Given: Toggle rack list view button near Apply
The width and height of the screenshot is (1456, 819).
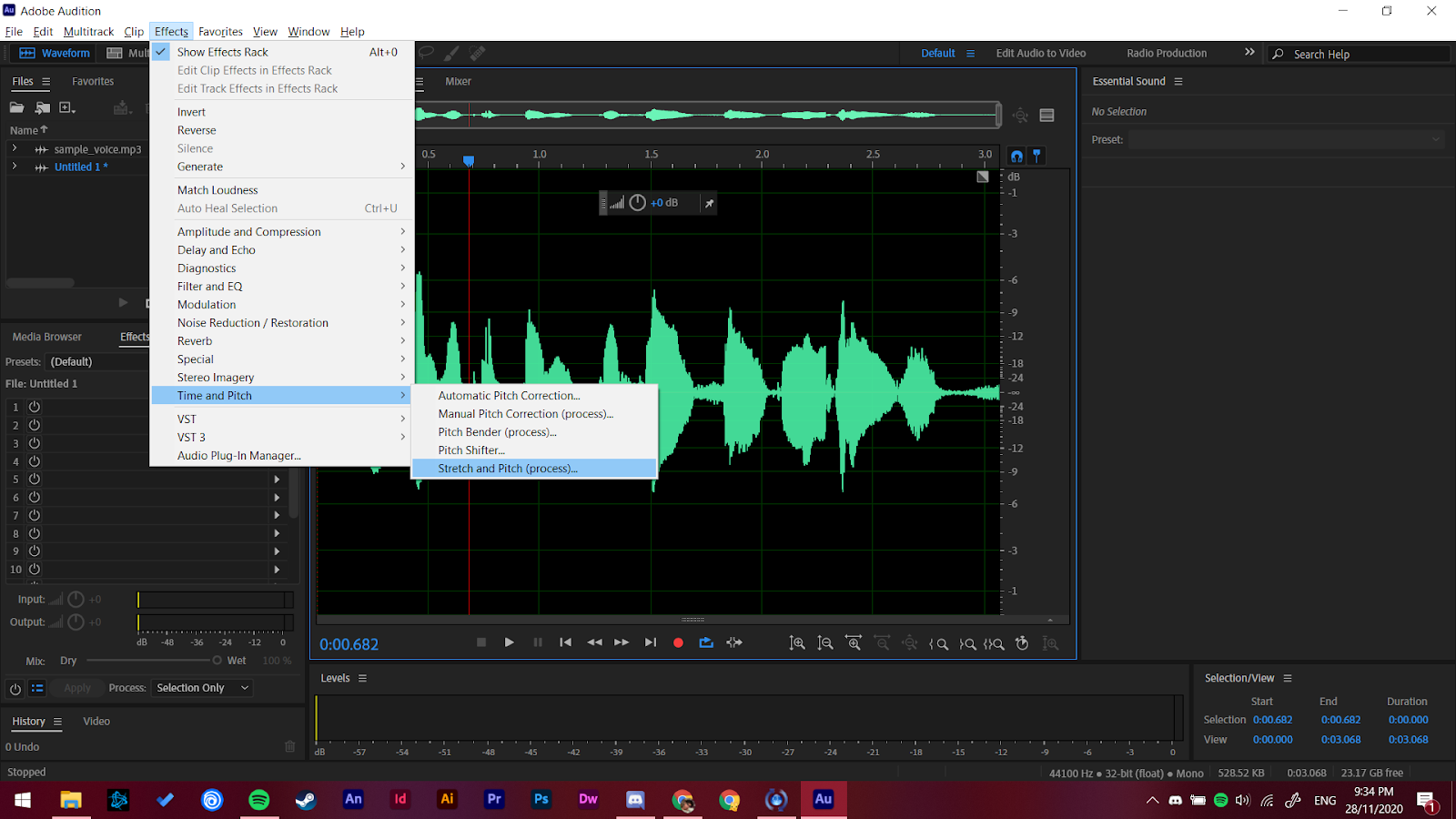Looking at the screenshot, I should [37, 688].
